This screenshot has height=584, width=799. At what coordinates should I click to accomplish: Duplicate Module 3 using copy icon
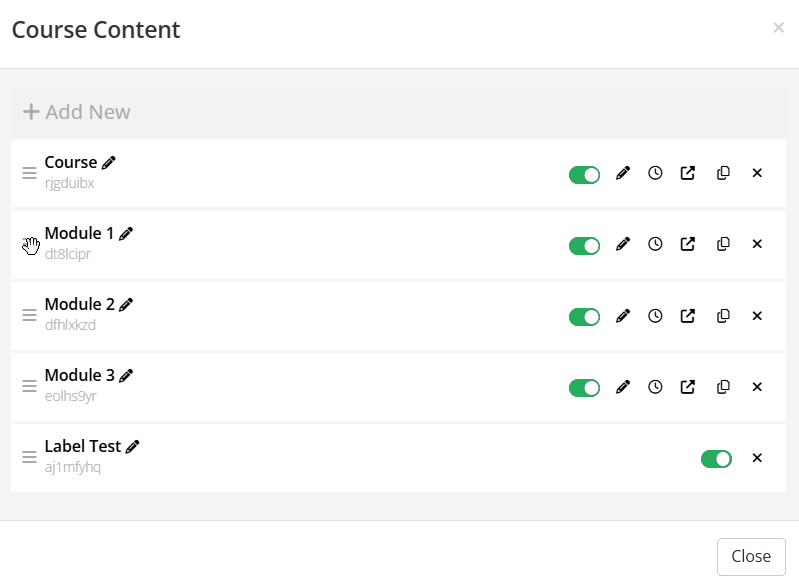point(723,387)
